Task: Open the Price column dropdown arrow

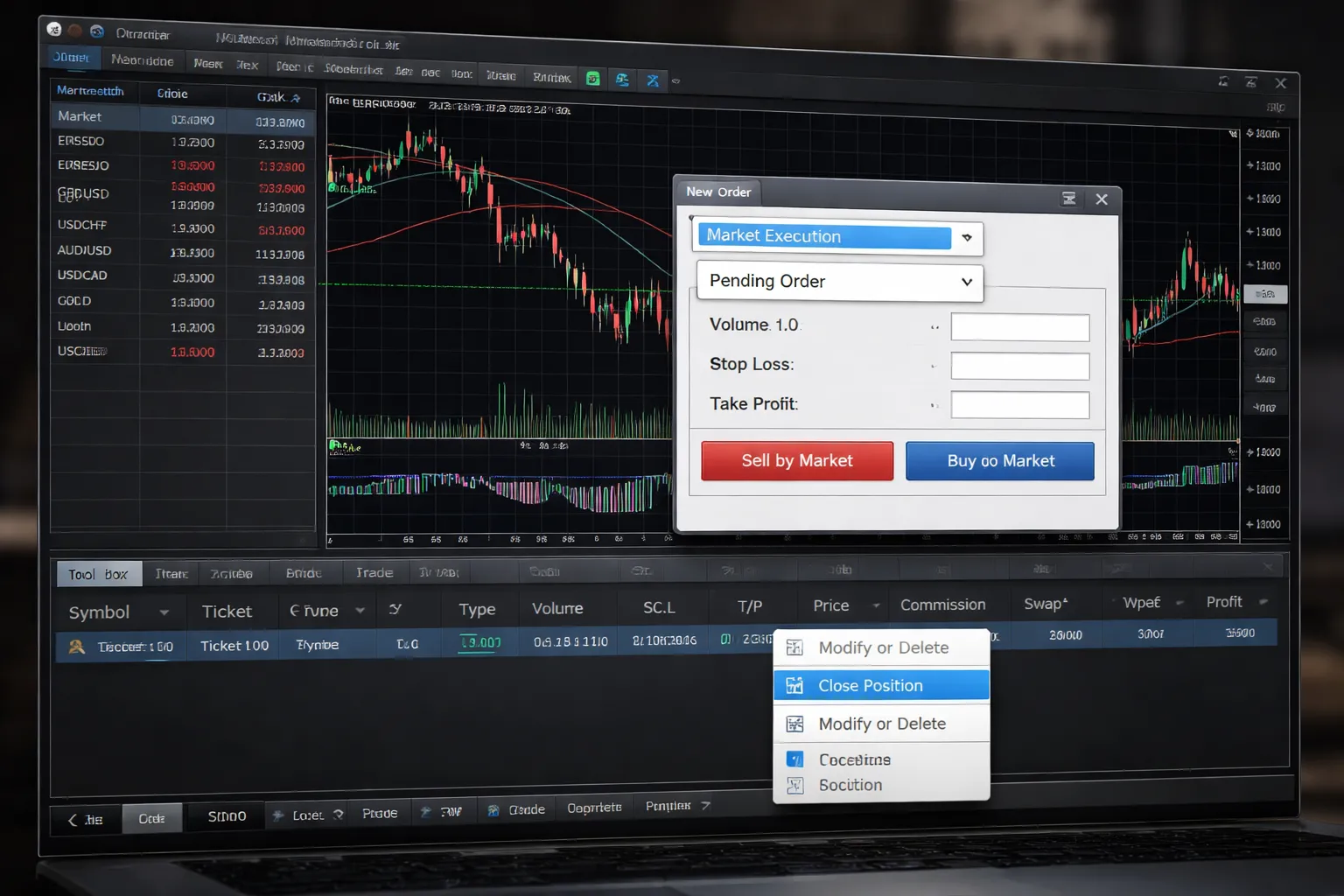Action: [x=876, y=605]
